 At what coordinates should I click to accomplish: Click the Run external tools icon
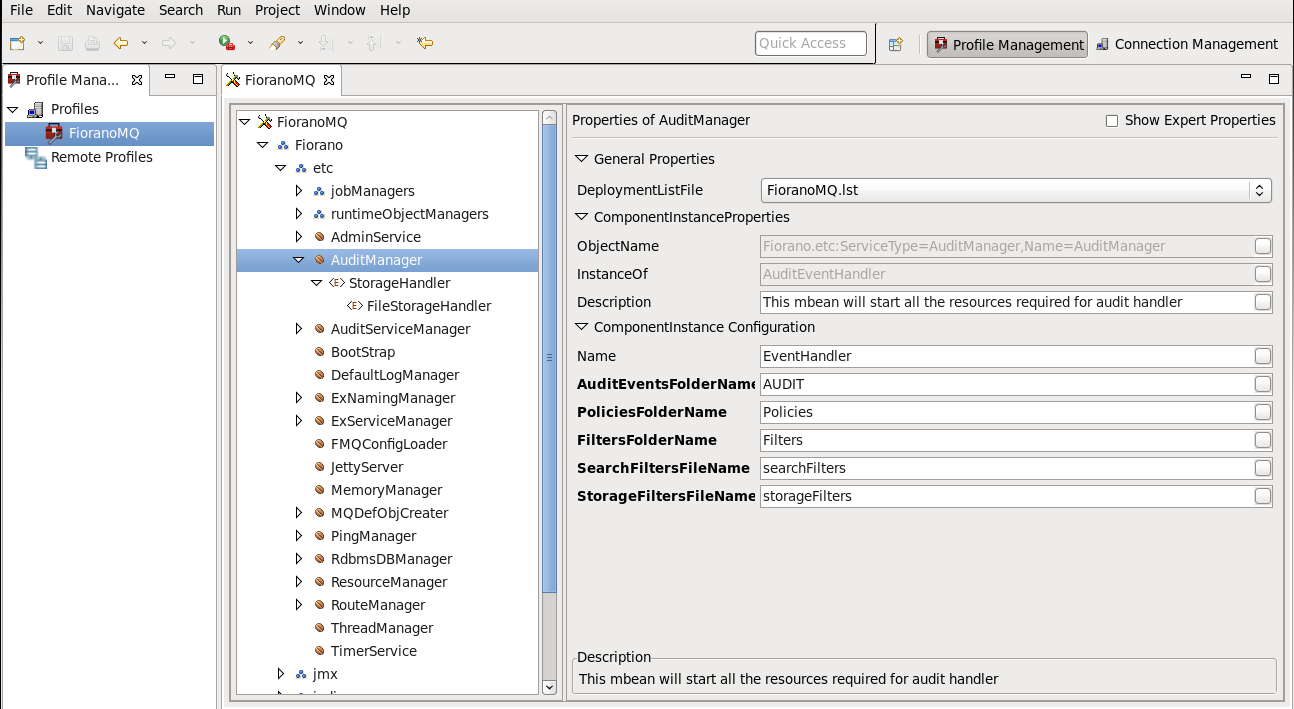227,43
